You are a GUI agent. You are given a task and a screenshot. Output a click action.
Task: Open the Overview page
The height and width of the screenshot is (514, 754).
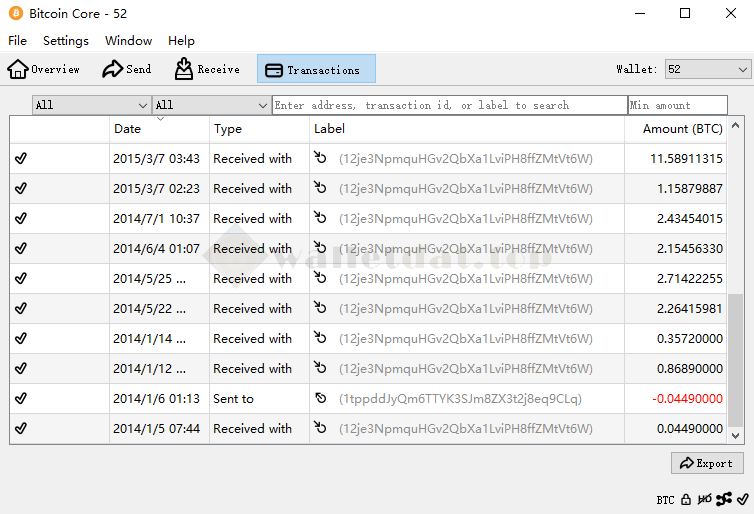pyautogui.click(x=44, y=69)
